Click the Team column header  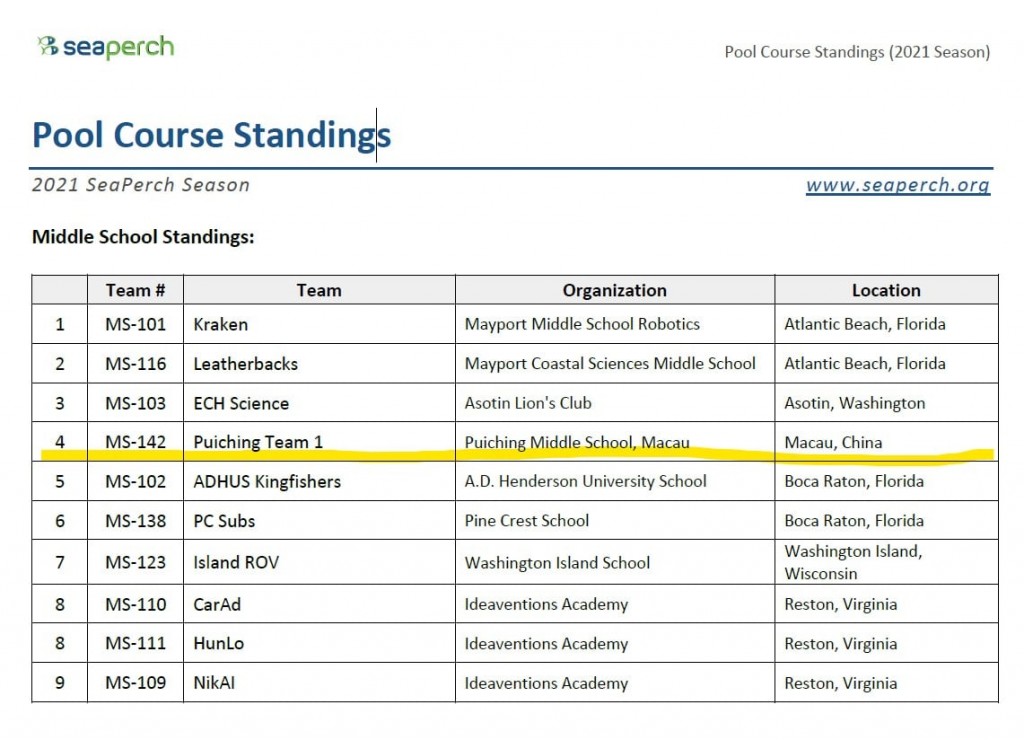pos(319,291)
